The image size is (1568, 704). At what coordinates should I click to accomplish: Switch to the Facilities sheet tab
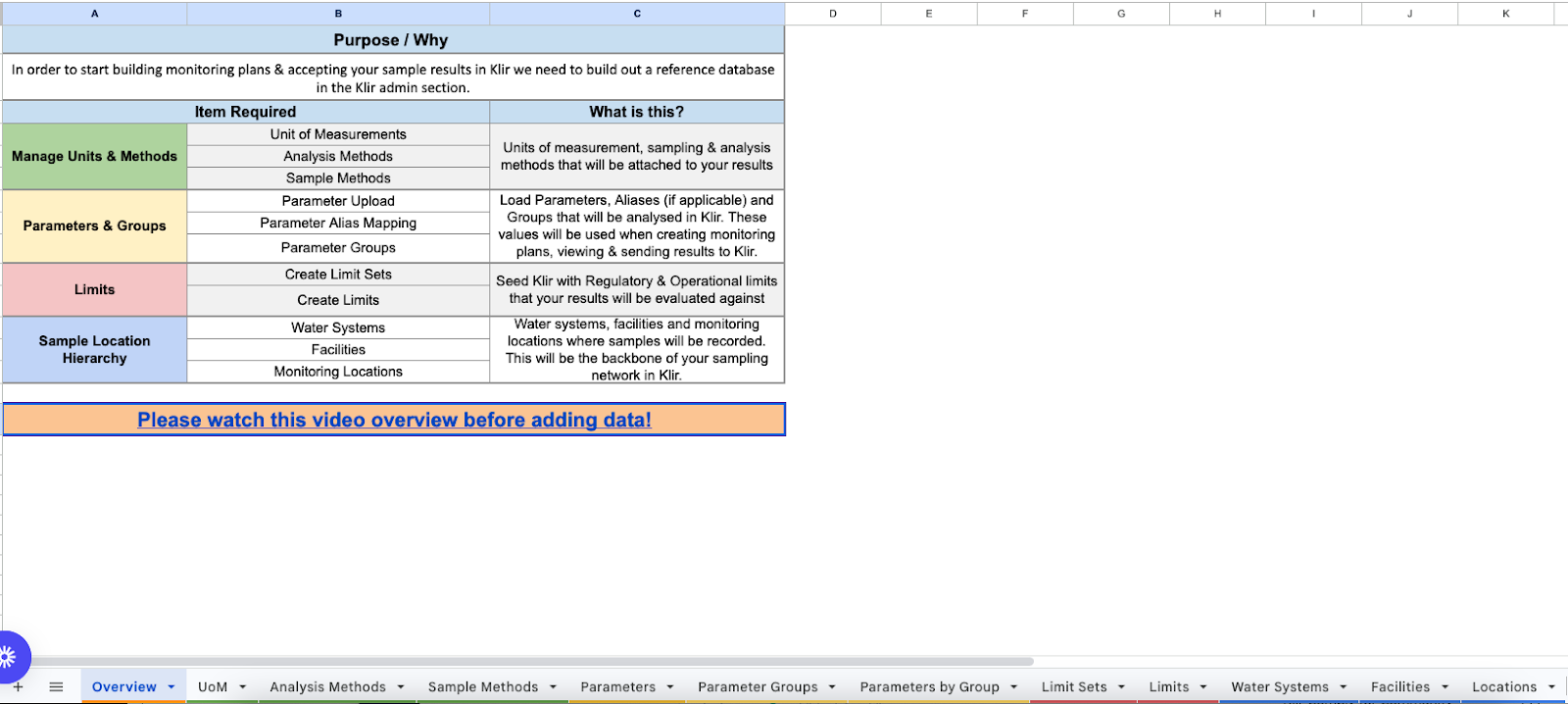pos(1399,687)
